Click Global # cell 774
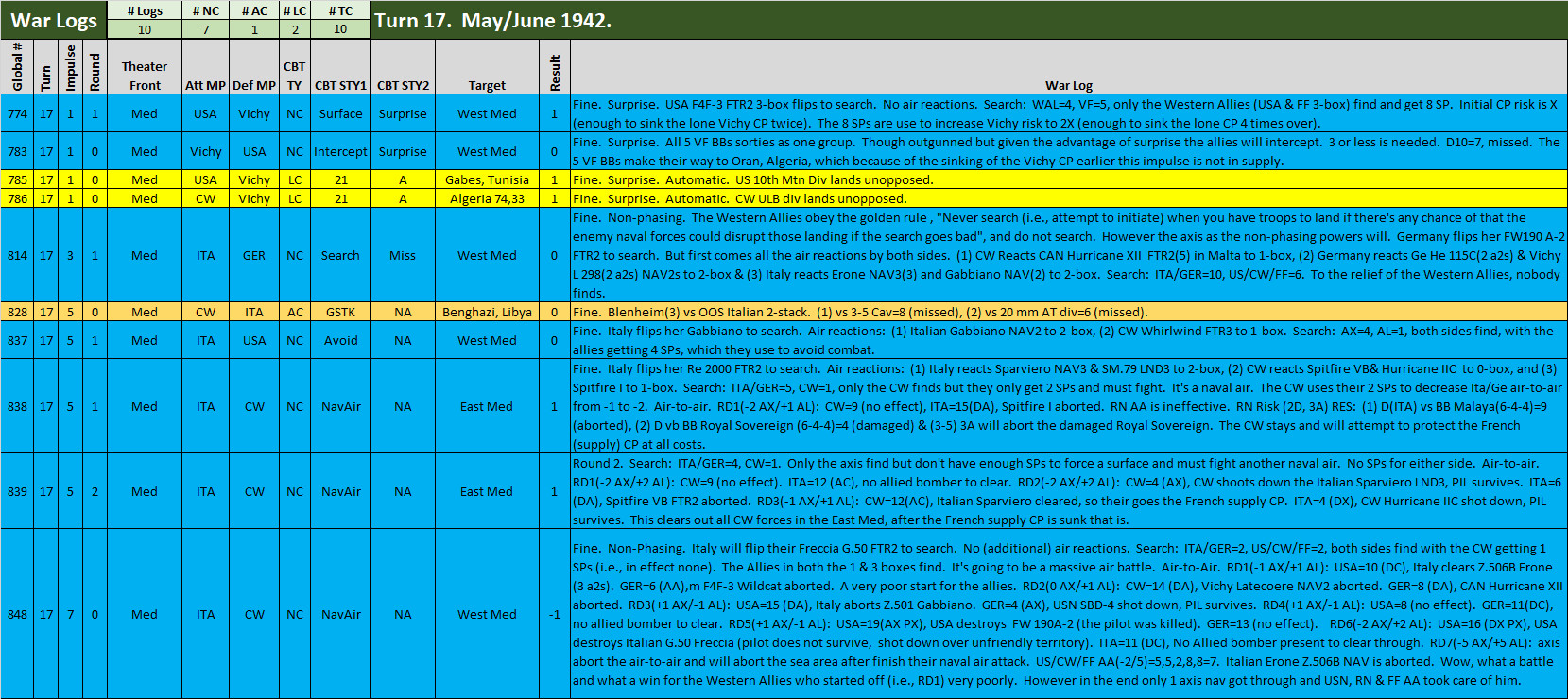 click(17, 113)
